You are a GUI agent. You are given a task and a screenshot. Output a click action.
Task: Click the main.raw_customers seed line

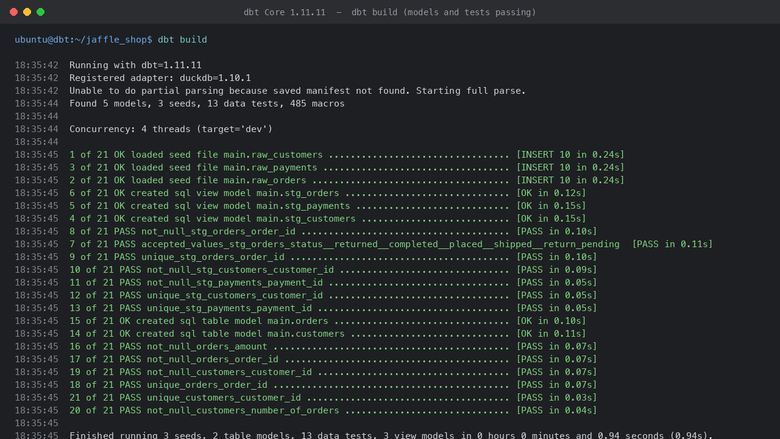pyautogui.click(x=347, y=155)
